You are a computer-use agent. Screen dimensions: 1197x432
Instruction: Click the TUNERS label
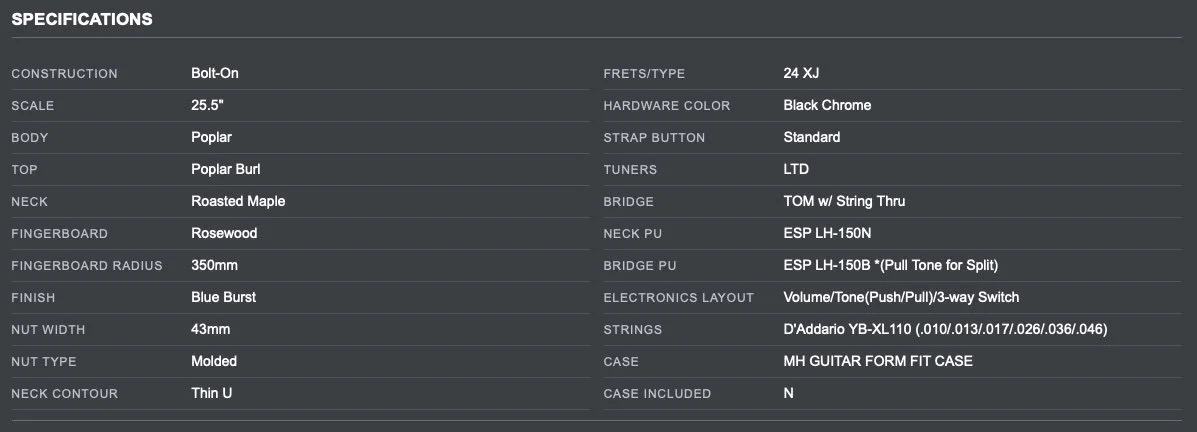[x=630, y=170]
